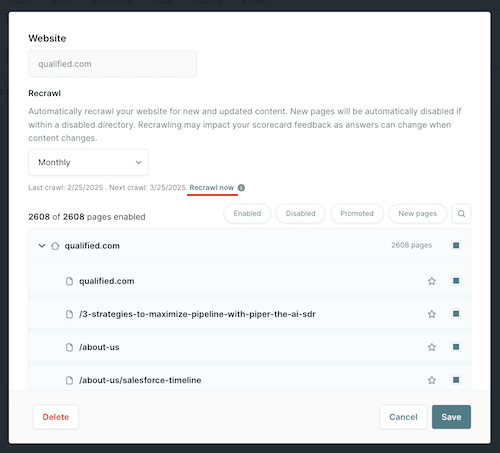Click page icon of qualified.com page row

tap(69, 281)
